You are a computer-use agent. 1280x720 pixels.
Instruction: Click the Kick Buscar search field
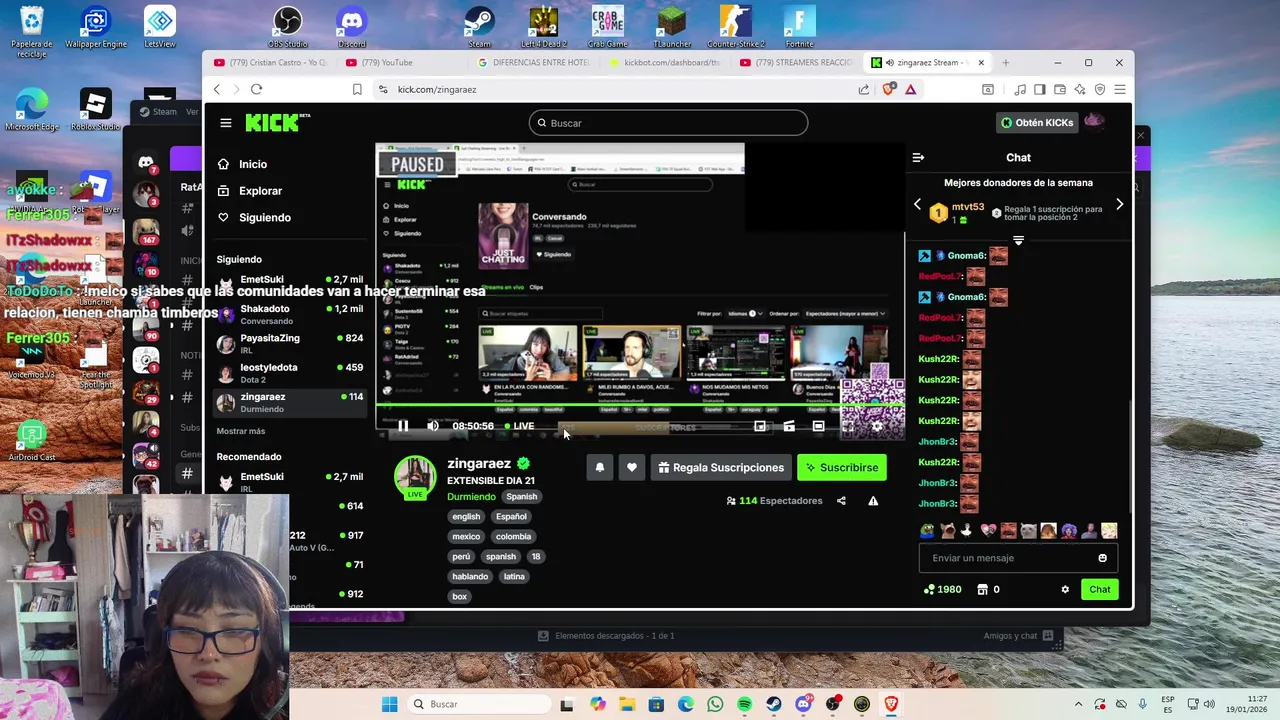click(668, 123)
